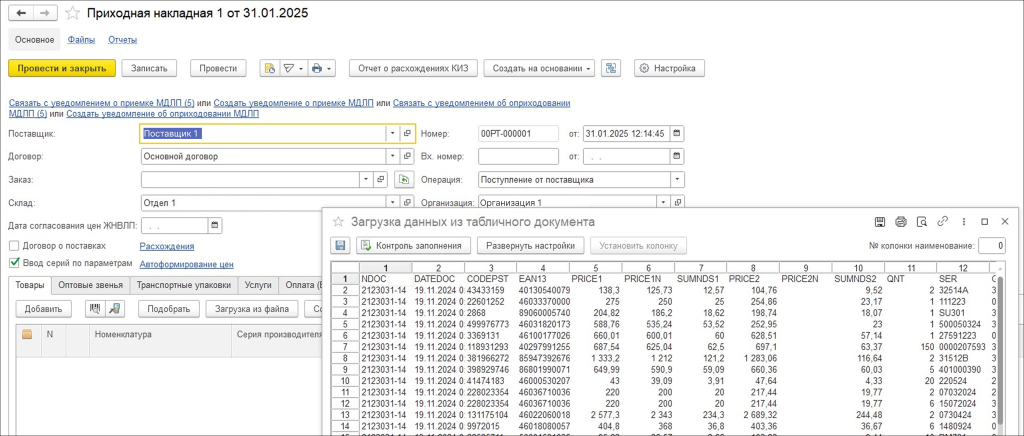The height and width of the screenshot is (436, 1024).
Task: Open the calendar picker for document date
Action: [x=676, y=133]
